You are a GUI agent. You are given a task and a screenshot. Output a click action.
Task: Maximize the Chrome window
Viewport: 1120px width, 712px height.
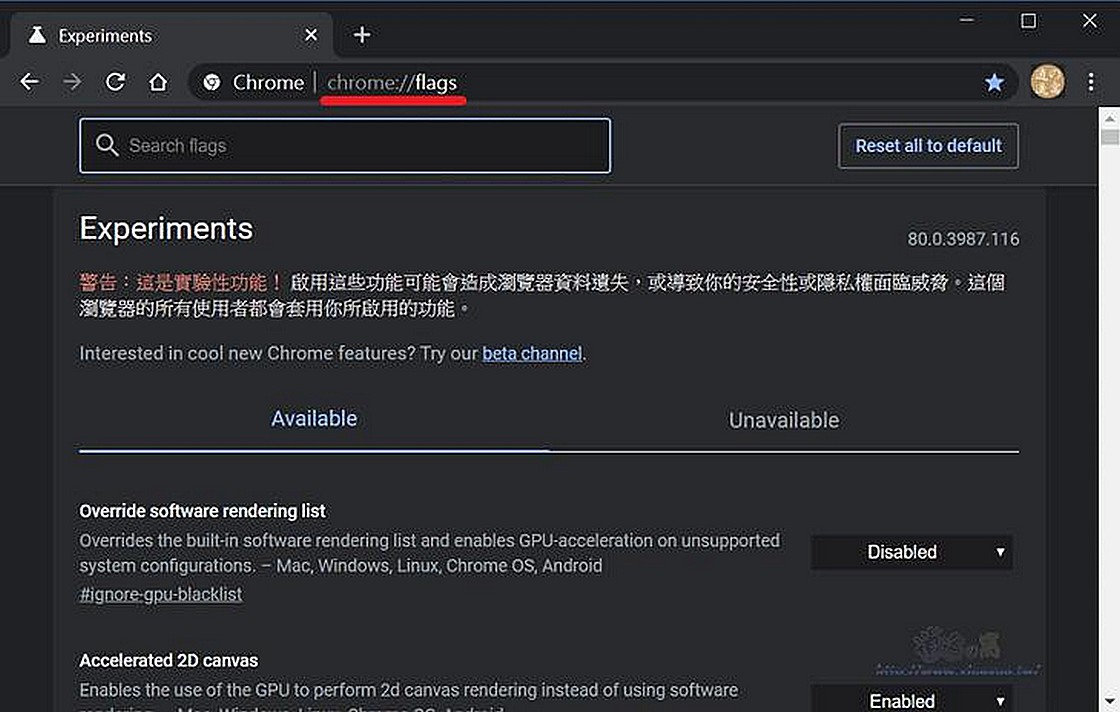click(1028, 21)
